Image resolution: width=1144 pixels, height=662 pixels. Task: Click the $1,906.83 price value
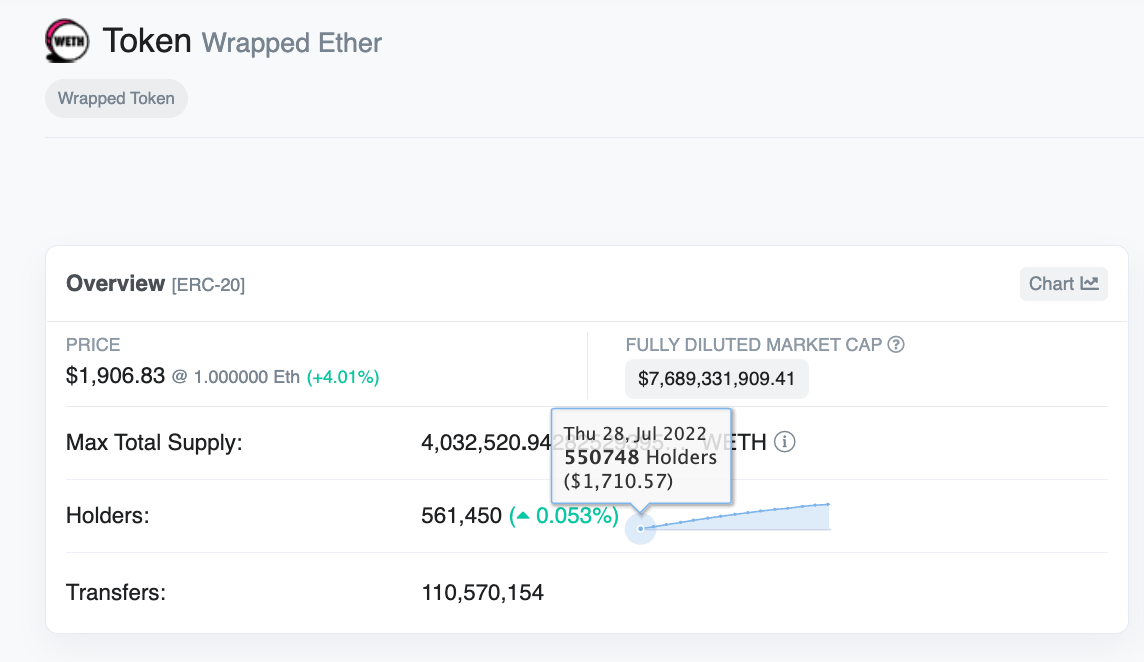[x=115, y=376]
